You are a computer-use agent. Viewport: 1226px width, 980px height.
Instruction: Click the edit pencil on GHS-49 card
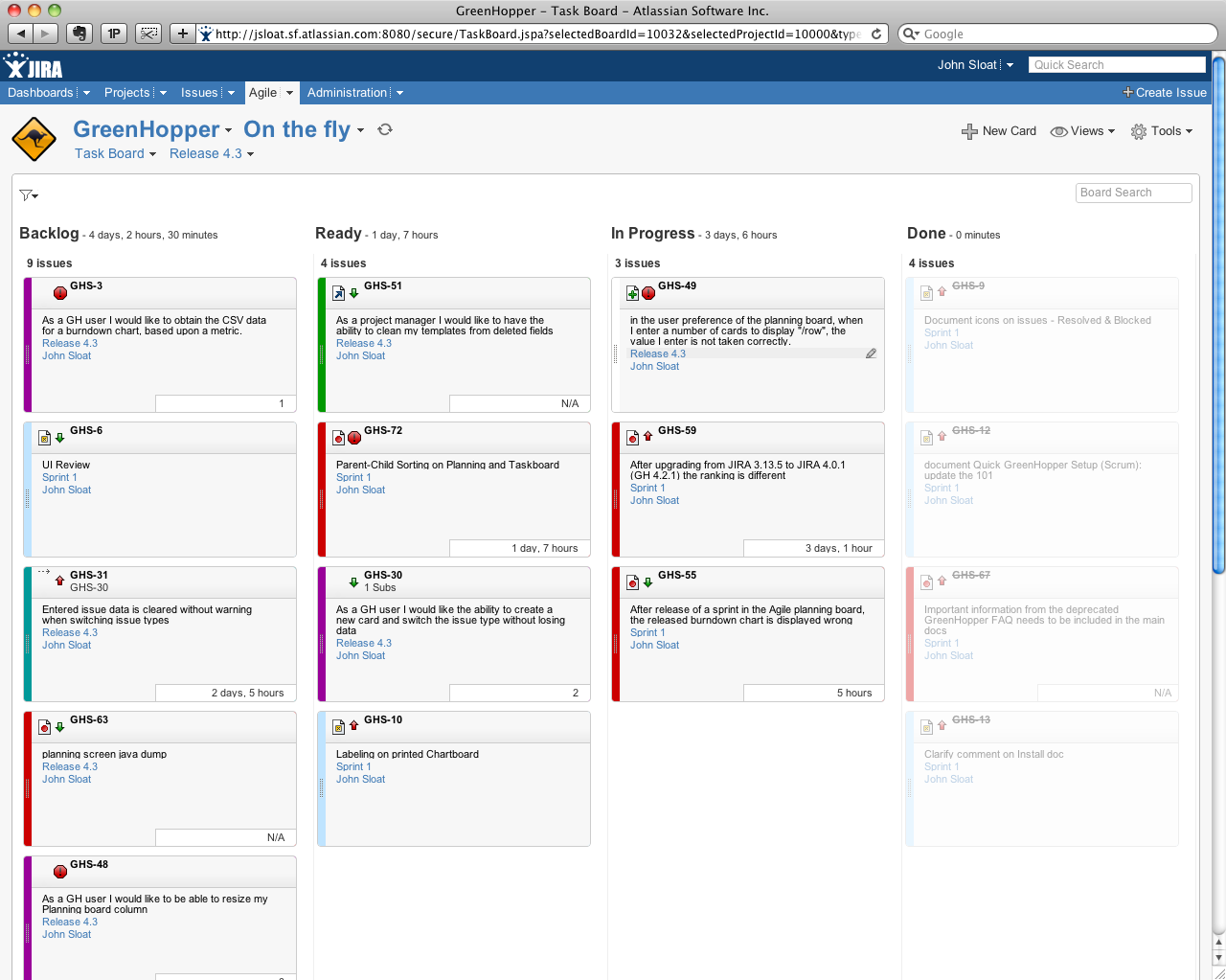(x=871, y=353)
